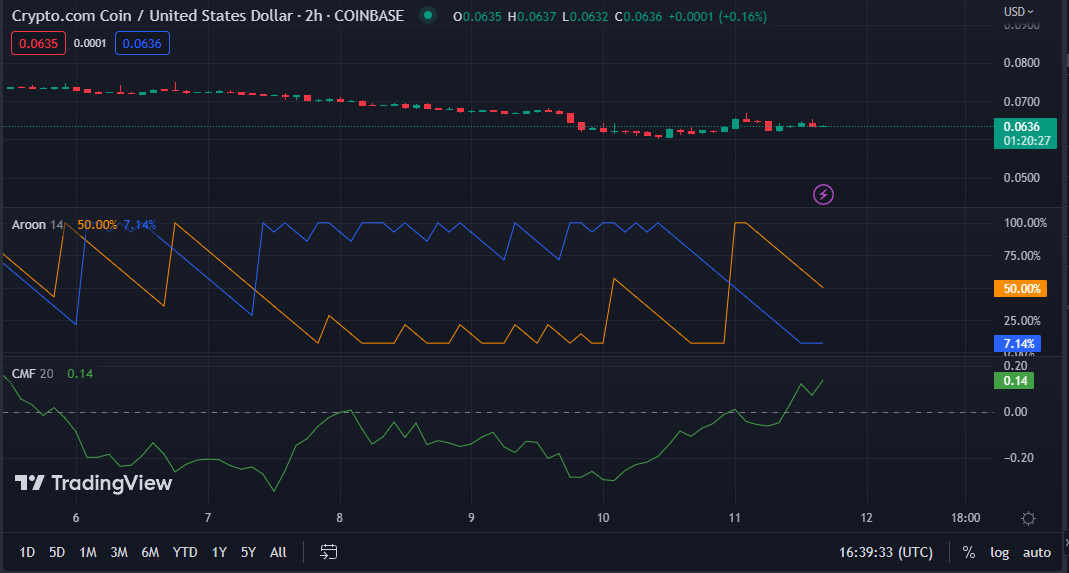This screenshot has width=1069, height=573.
Task: Click the purple lightning bolt event icon
Action: (x=824, y=194)
